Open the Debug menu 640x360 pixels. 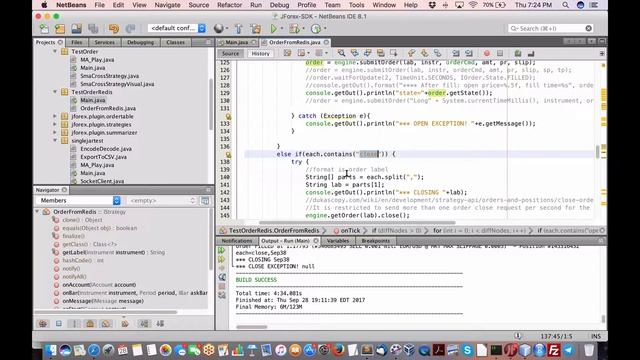pyautogui.click(x=279, y=5)
